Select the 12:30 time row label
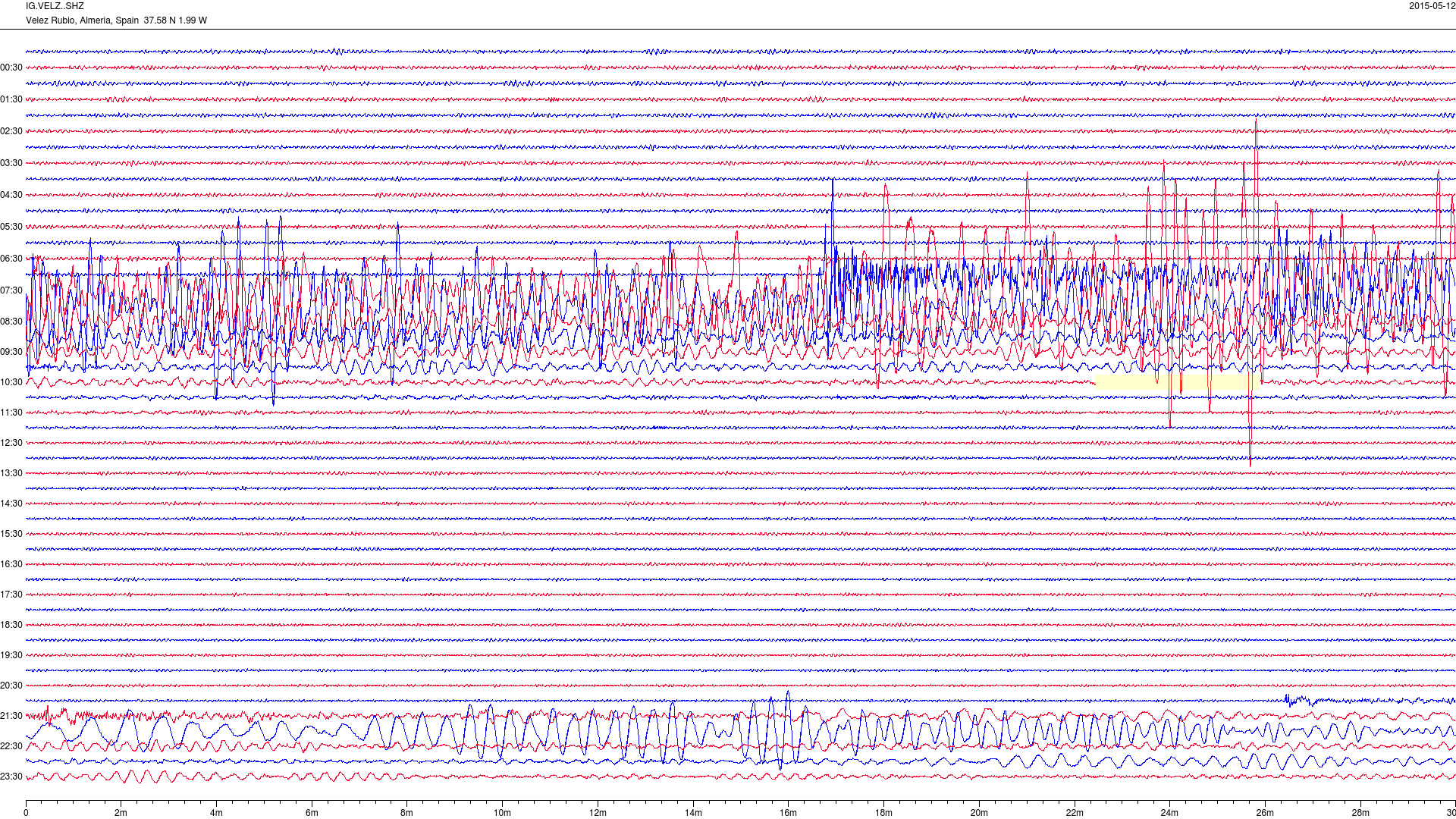 point(11,443)
